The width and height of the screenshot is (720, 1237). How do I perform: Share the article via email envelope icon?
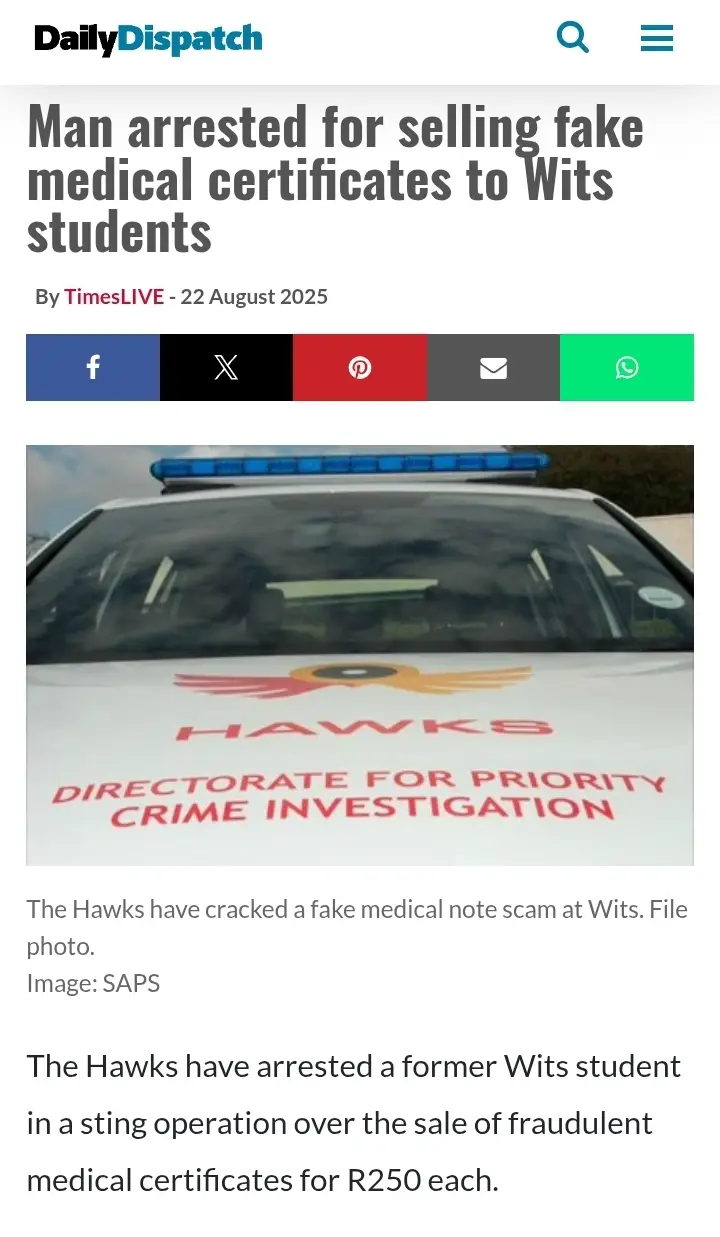pos(493,368)
